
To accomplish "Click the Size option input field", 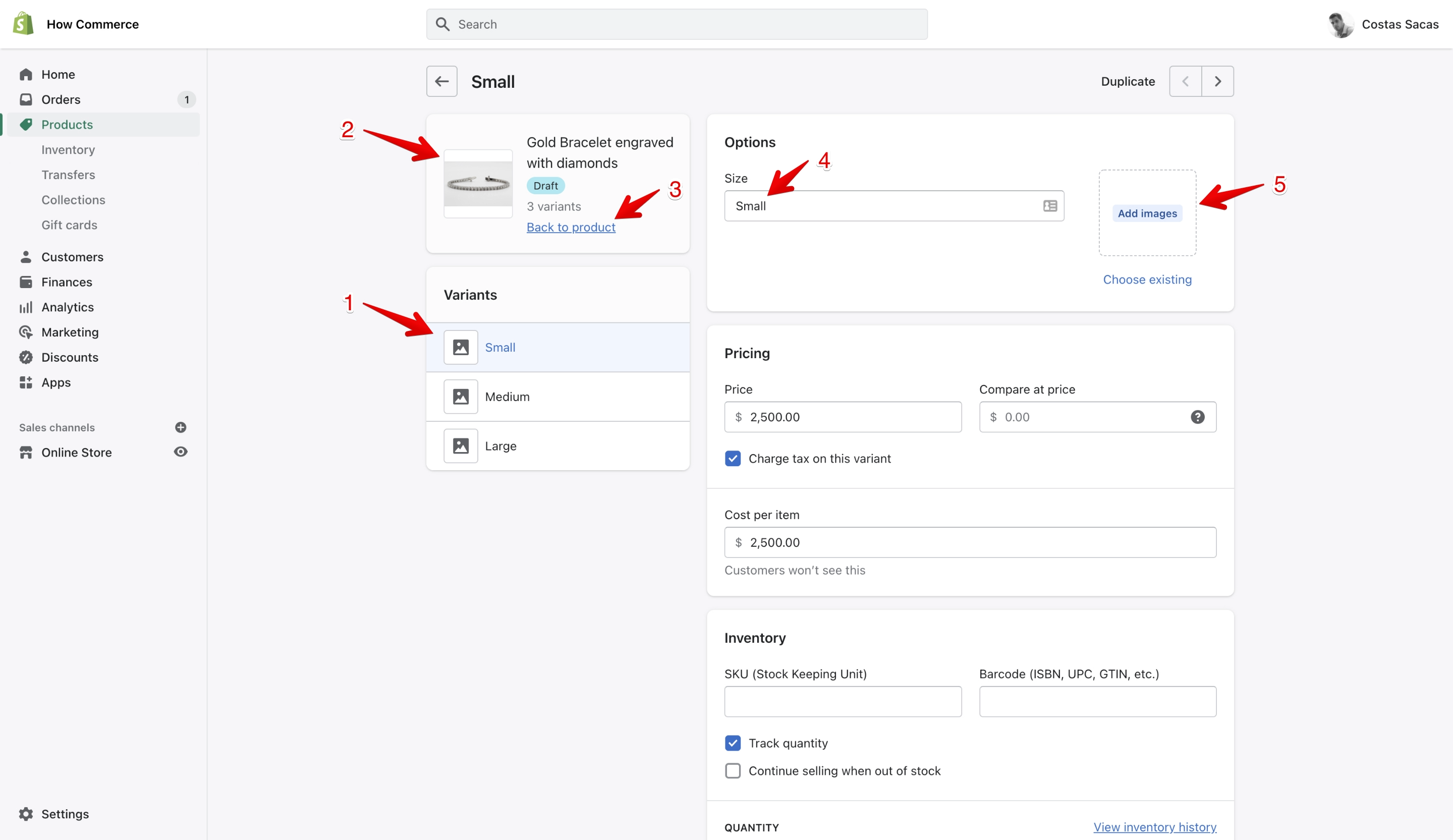I will click(893, 206).
